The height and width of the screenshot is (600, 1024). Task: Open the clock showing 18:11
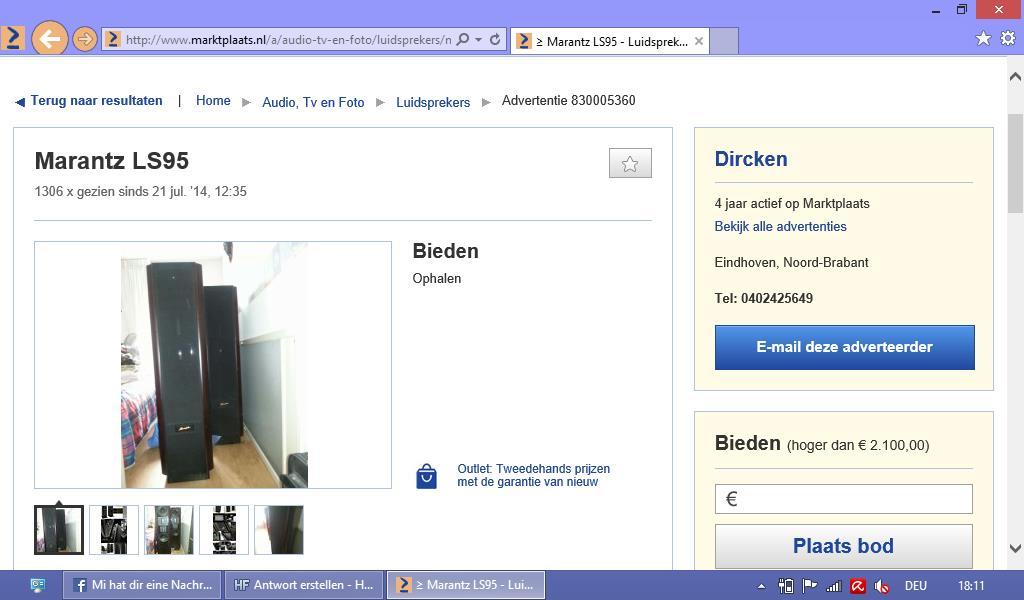point(971,586)
